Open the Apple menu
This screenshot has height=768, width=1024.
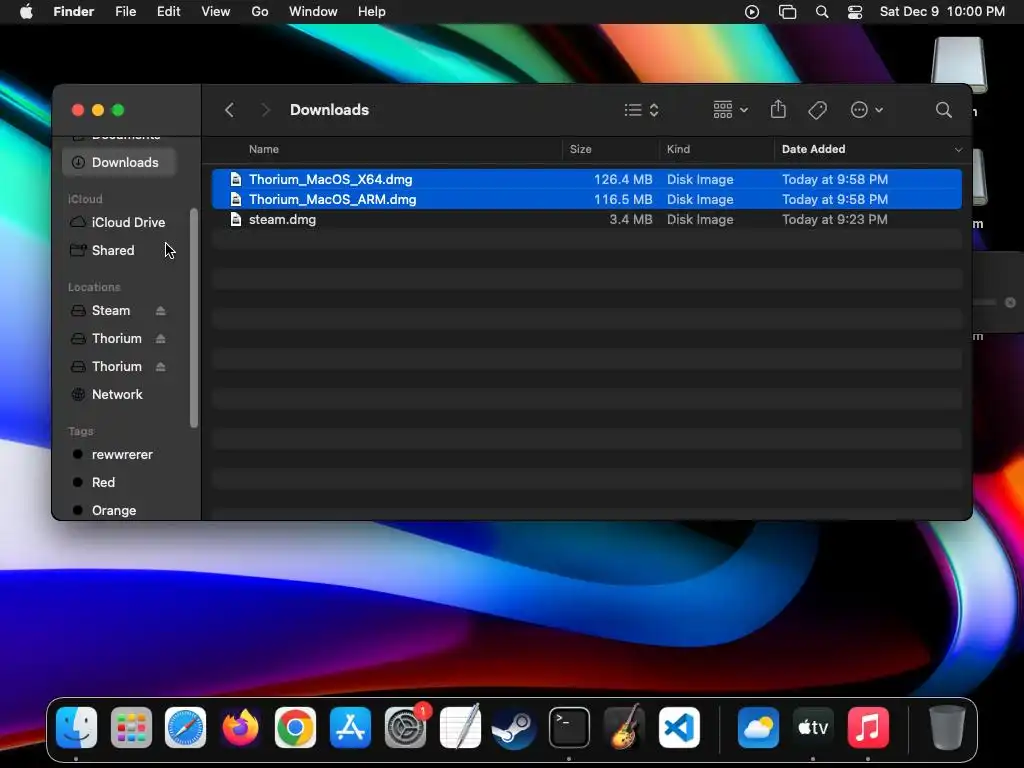coord(26,12)
